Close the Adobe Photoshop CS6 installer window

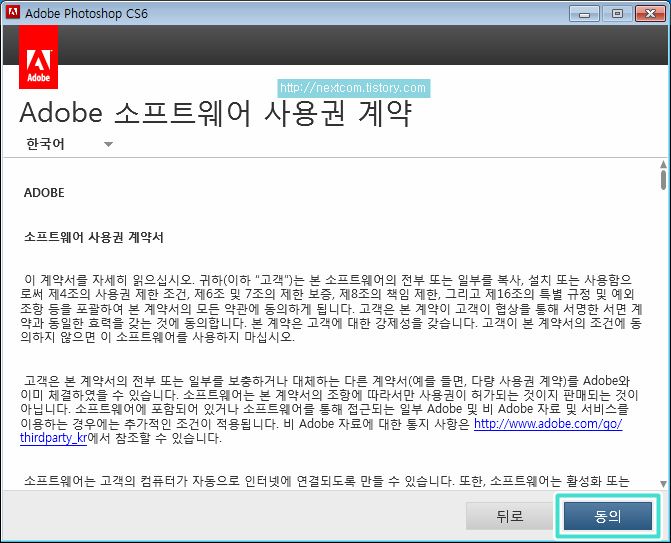click(650, 14)
